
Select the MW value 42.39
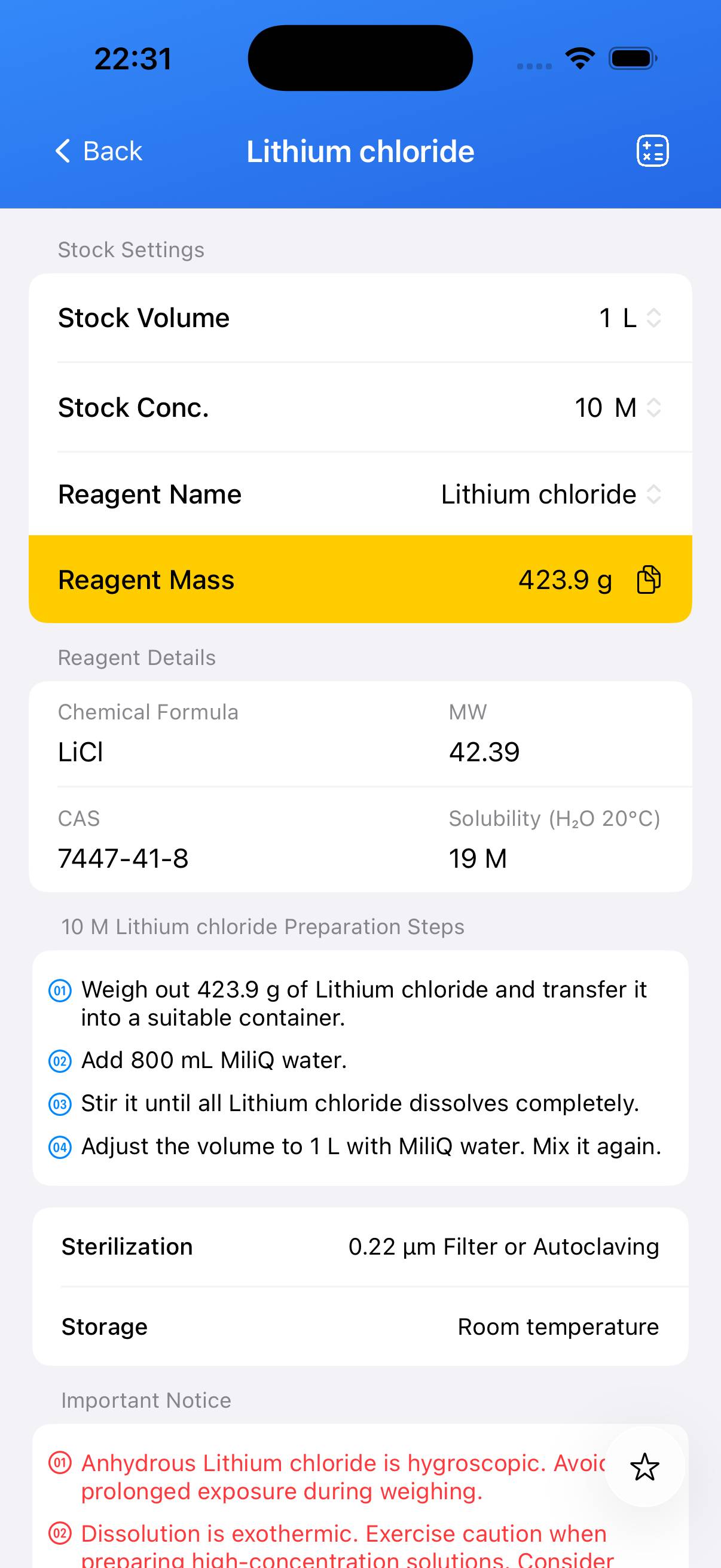click(x=484, y=752)
